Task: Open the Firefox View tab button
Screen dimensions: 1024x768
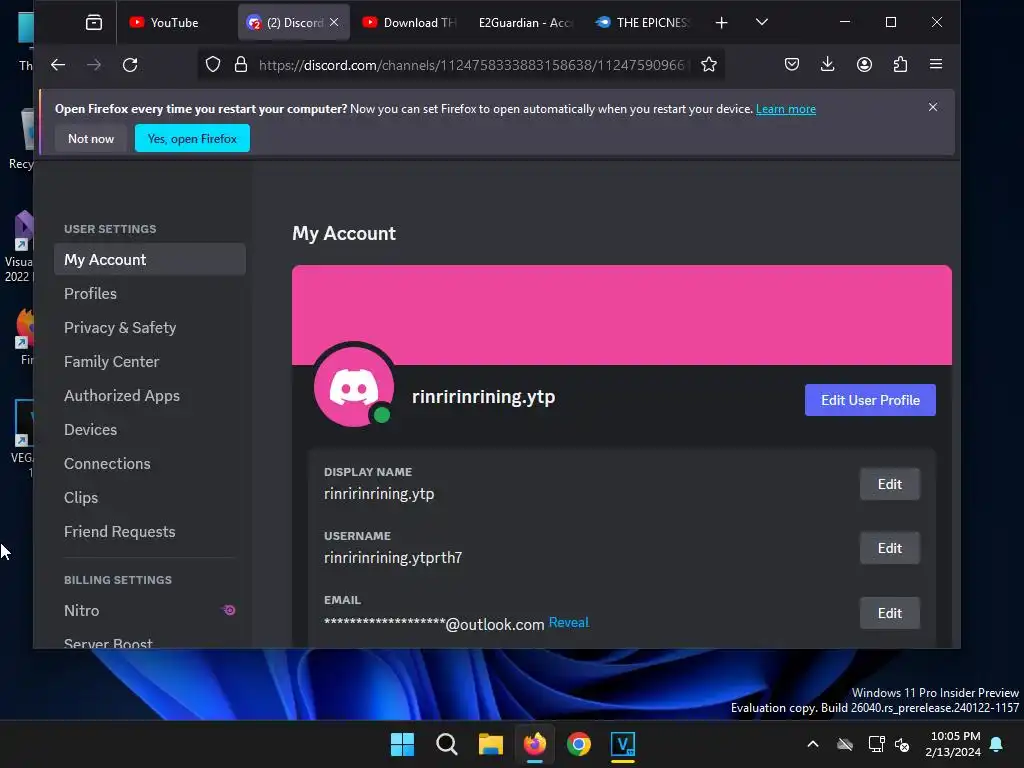Action: click(x=94, y=23)
